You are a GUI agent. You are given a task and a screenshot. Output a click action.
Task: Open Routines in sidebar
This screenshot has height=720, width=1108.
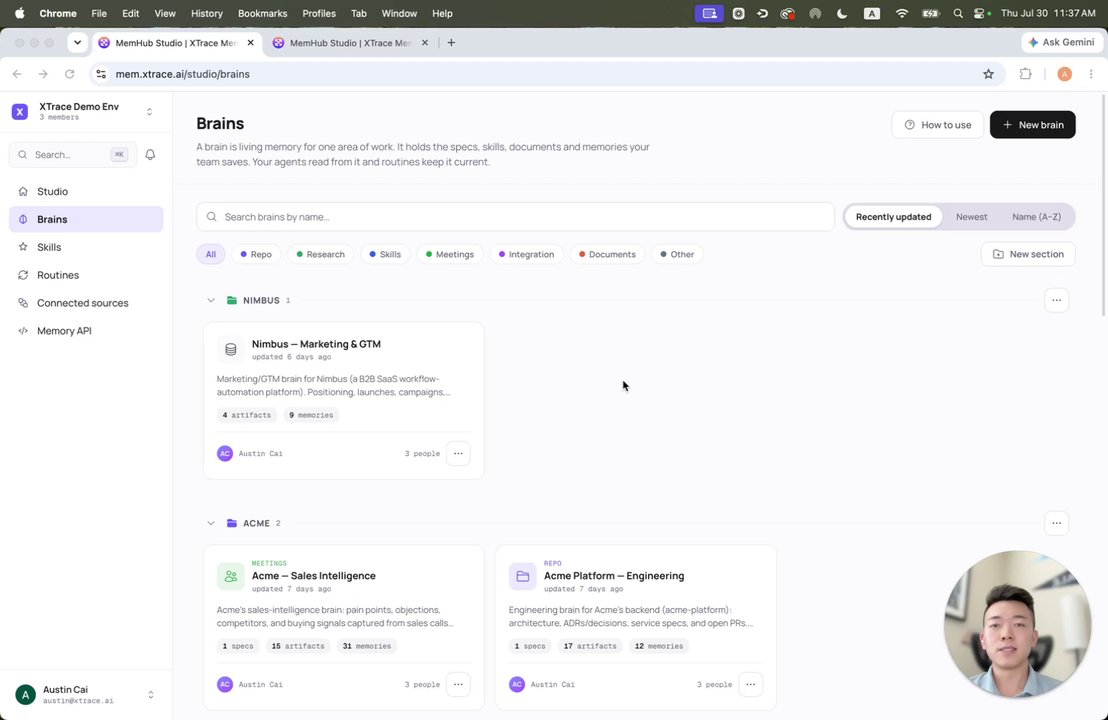pyautogui.click(x=86, y=275)
